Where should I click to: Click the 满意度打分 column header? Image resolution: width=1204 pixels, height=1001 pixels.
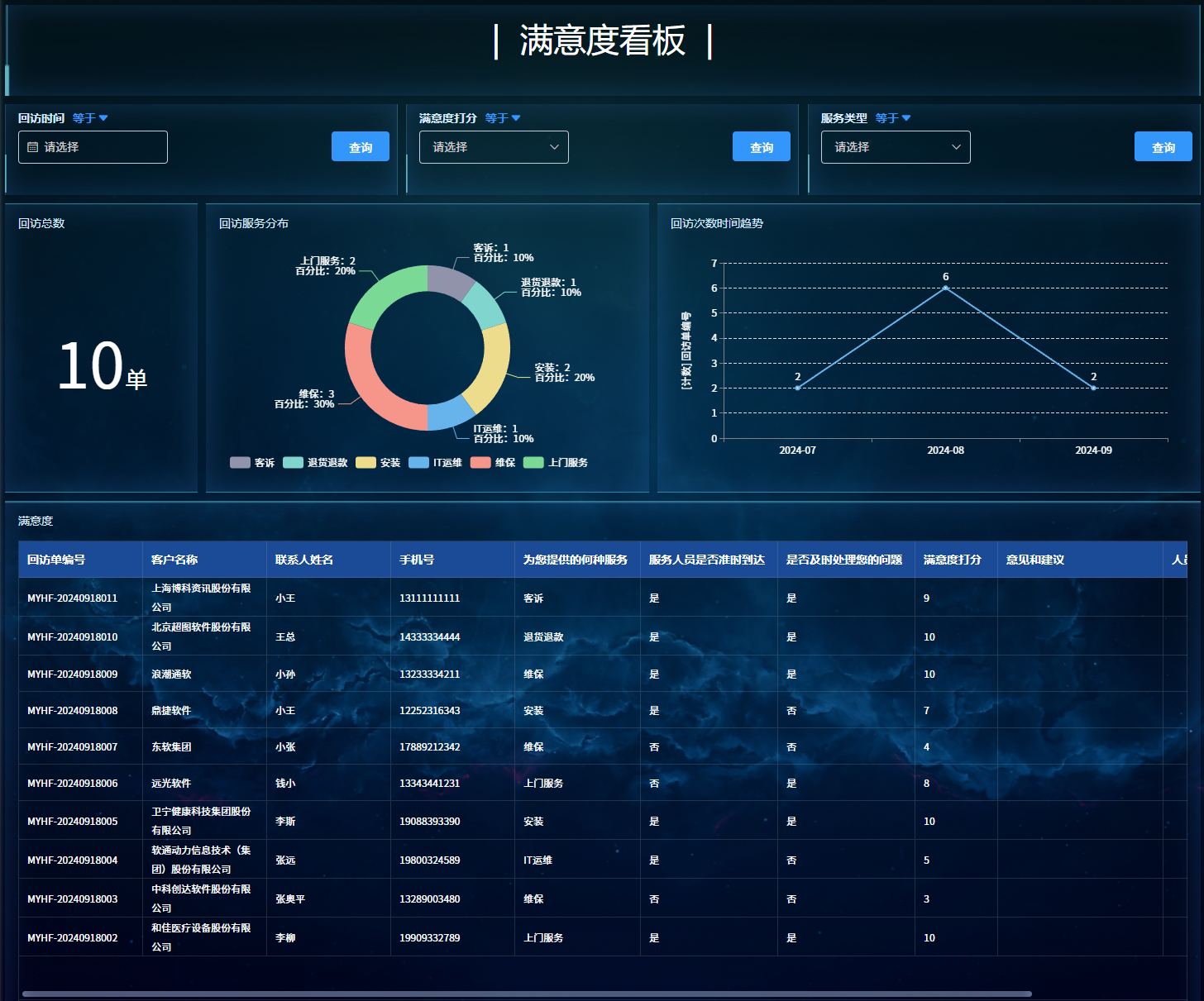(x=953, y=560)
